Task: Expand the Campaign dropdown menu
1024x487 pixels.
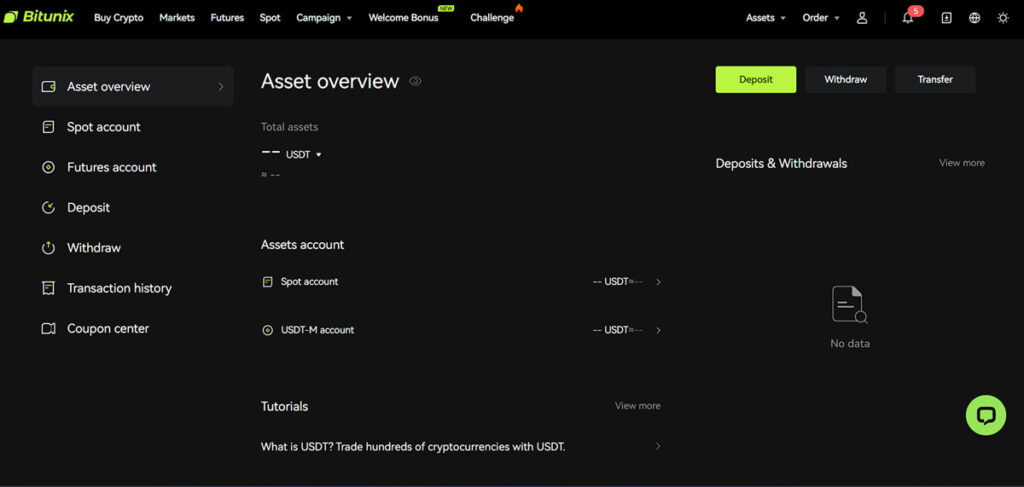Action: click(324, 18)
